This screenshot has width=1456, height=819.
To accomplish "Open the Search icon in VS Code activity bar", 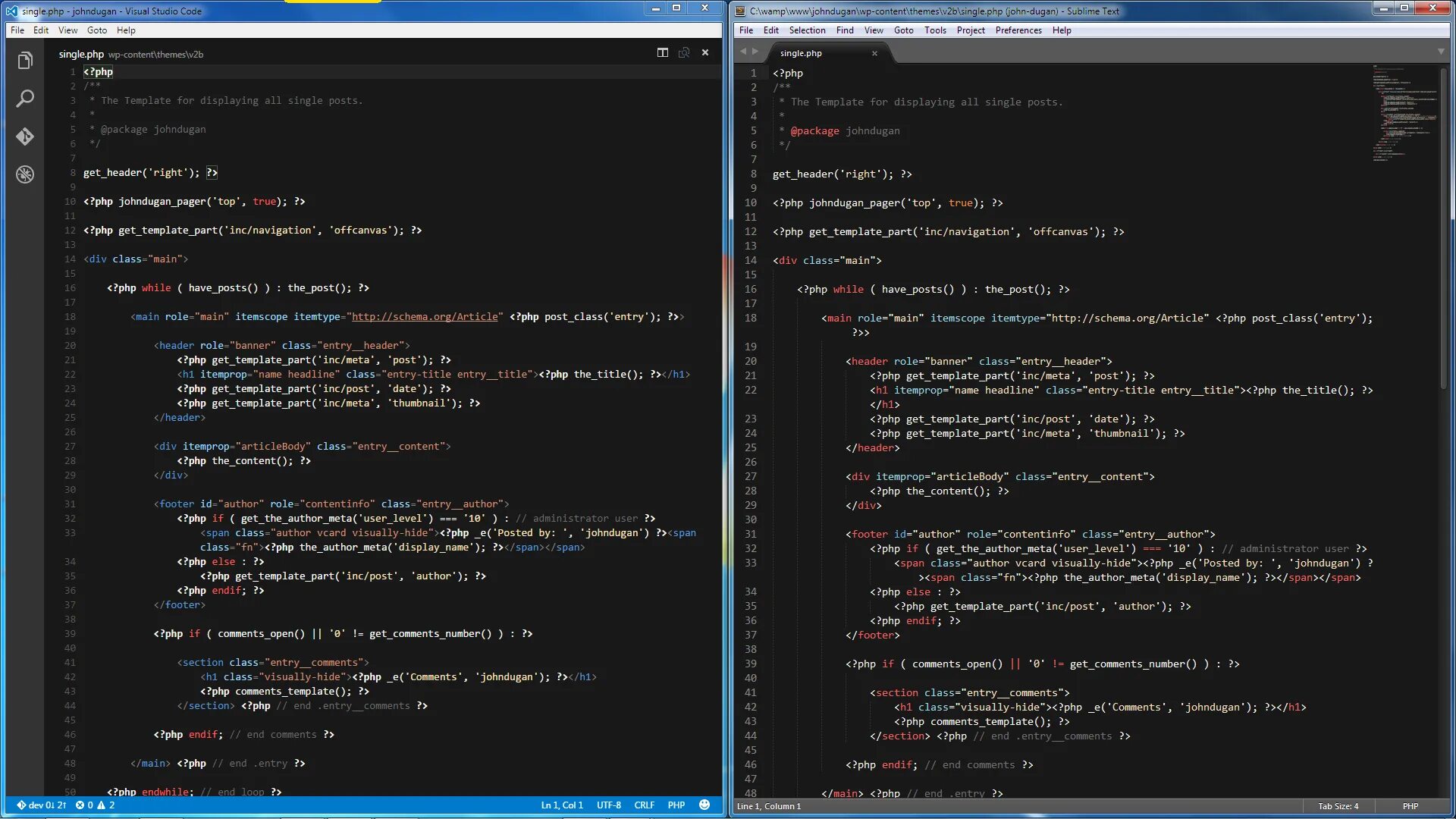I will point(25,99).
